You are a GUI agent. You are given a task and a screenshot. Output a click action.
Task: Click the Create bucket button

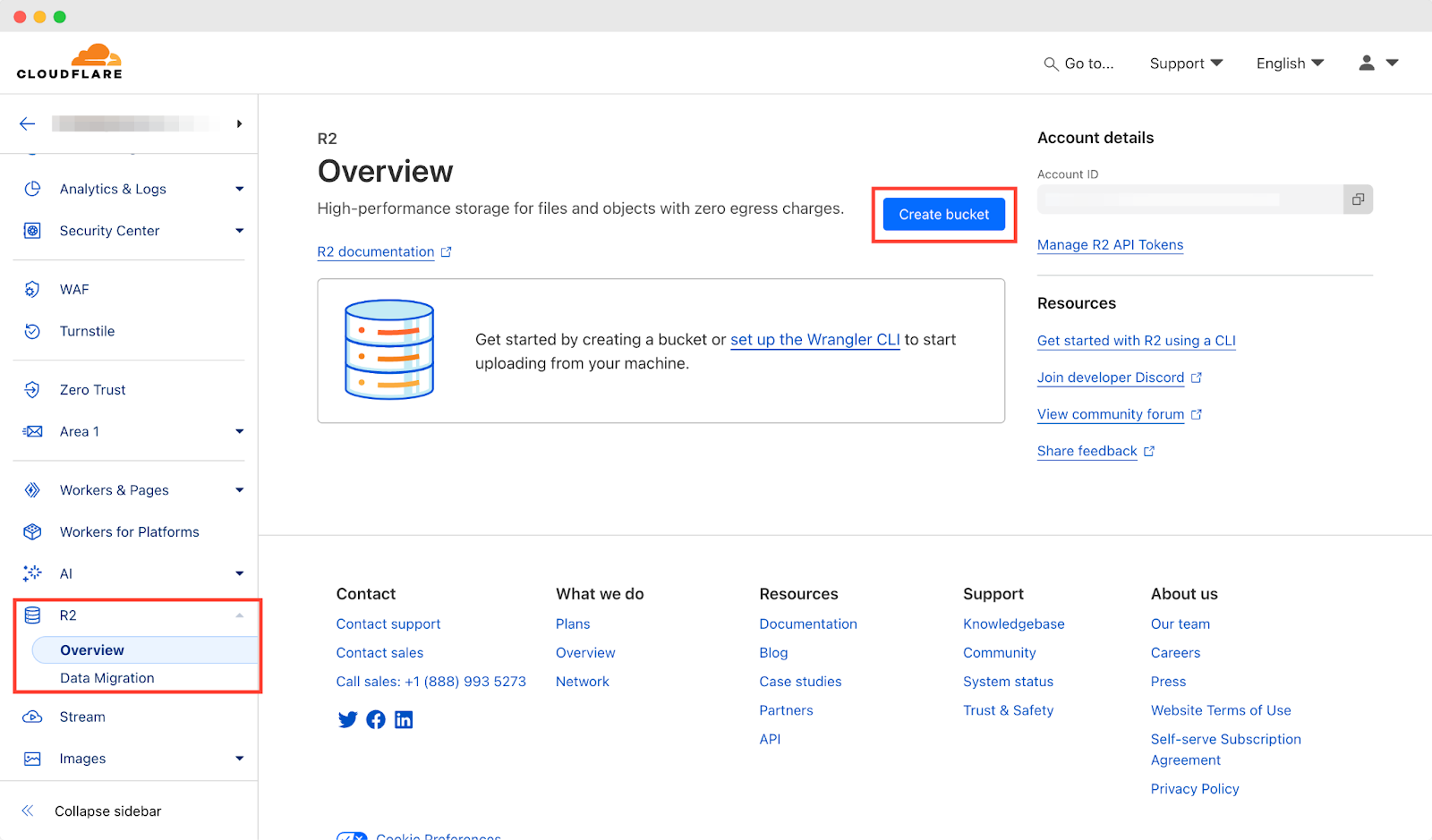pos(943,215)
